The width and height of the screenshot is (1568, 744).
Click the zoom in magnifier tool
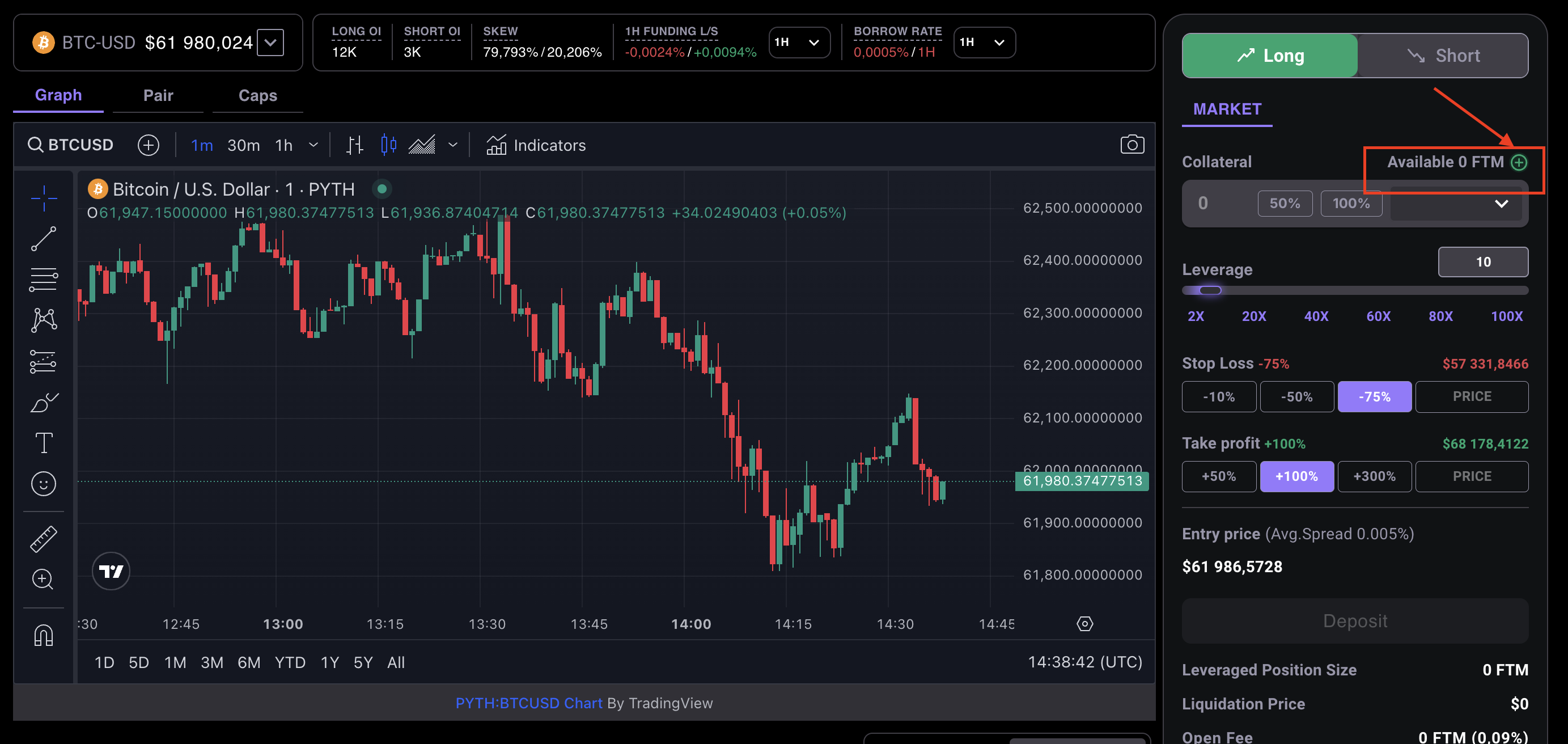point(43,579)
